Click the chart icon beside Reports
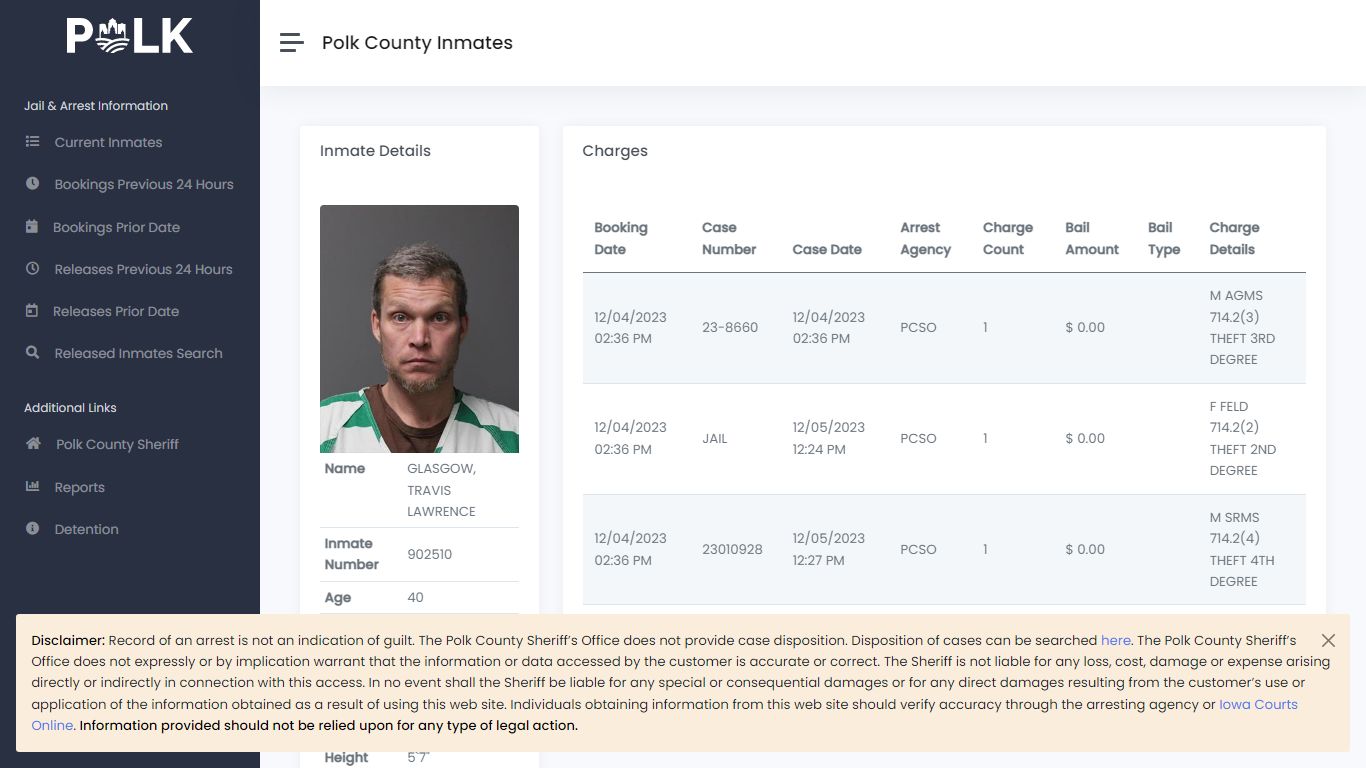 (33, 487)
